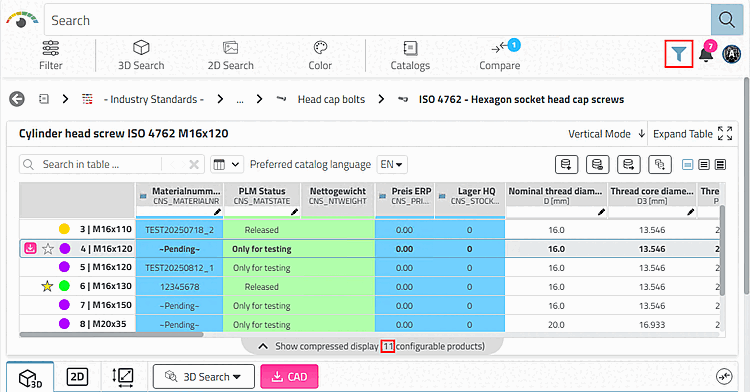Click the yellow status dot of row 3

64,229
